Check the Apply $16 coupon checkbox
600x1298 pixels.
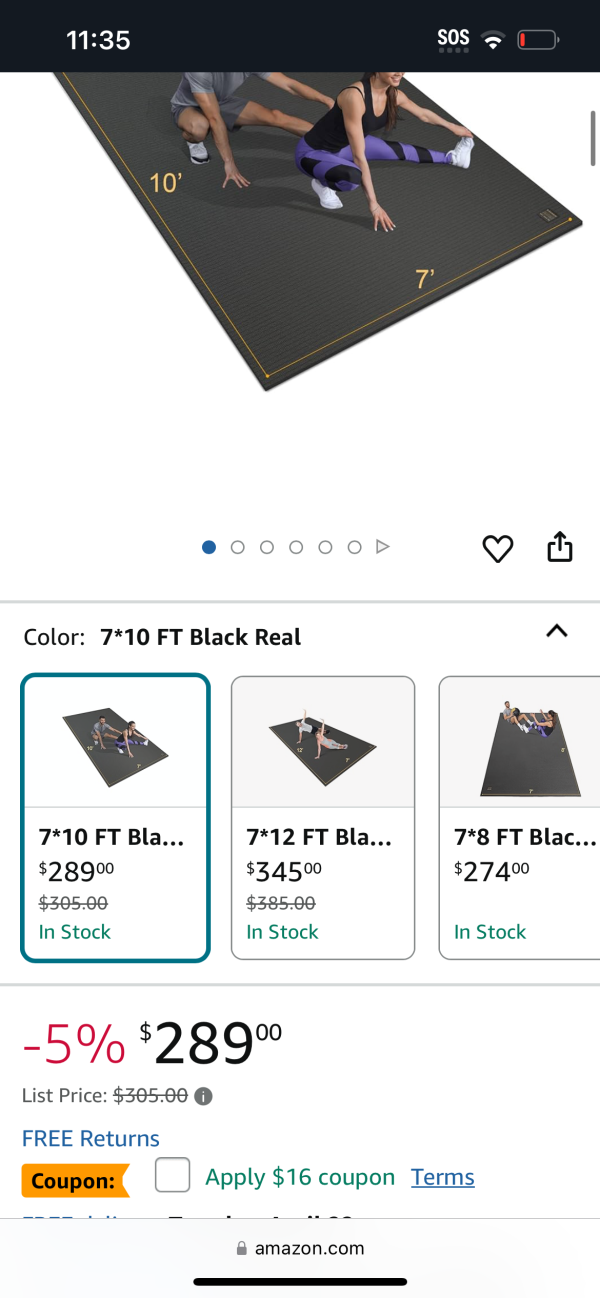(172, 1175)
